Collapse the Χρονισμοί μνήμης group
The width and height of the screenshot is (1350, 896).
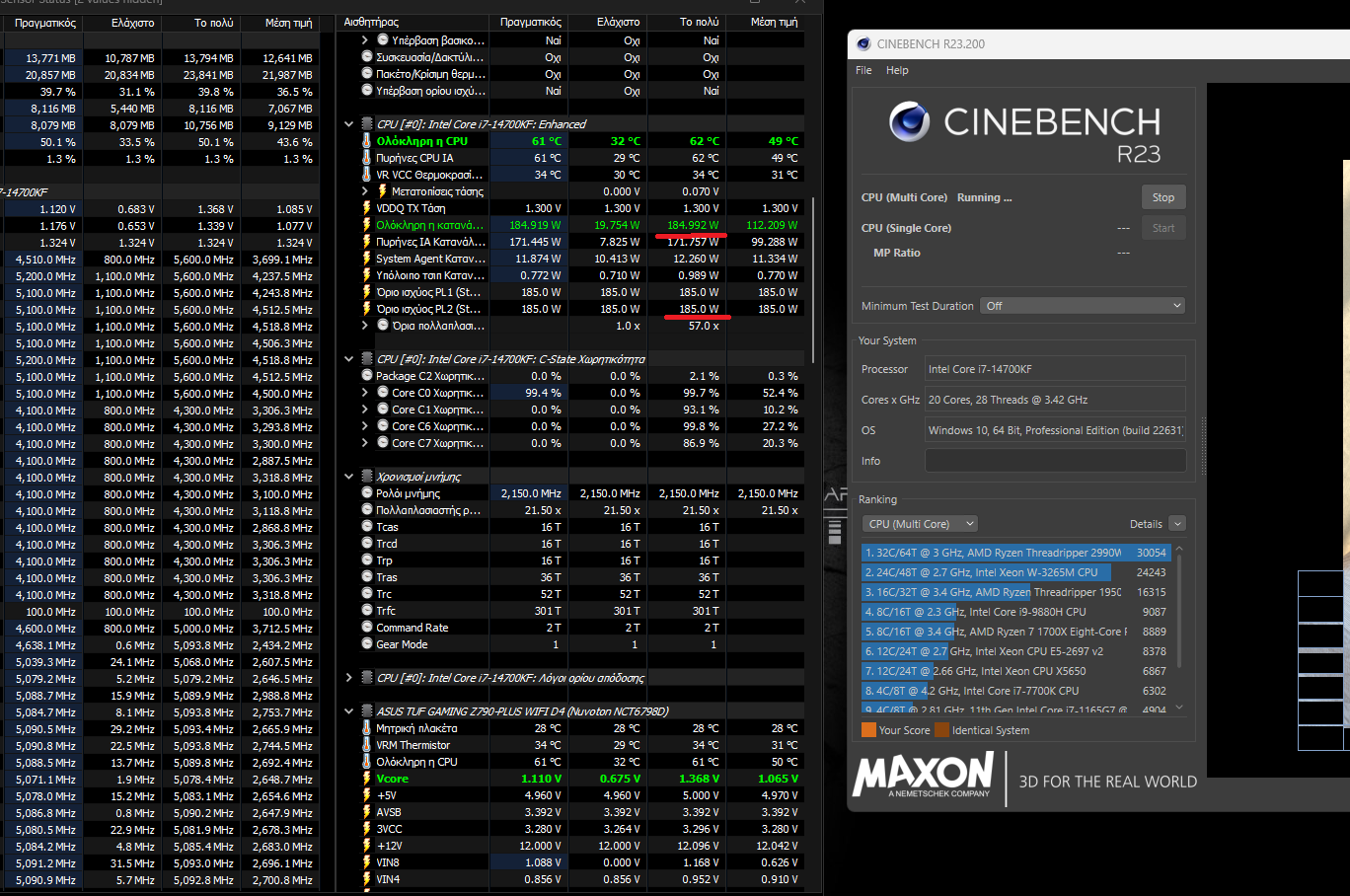348,477
